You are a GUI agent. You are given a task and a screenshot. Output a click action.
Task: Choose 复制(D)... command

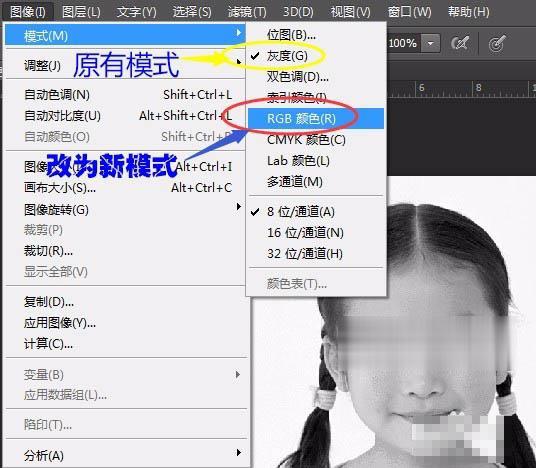[x=125, y=302]
